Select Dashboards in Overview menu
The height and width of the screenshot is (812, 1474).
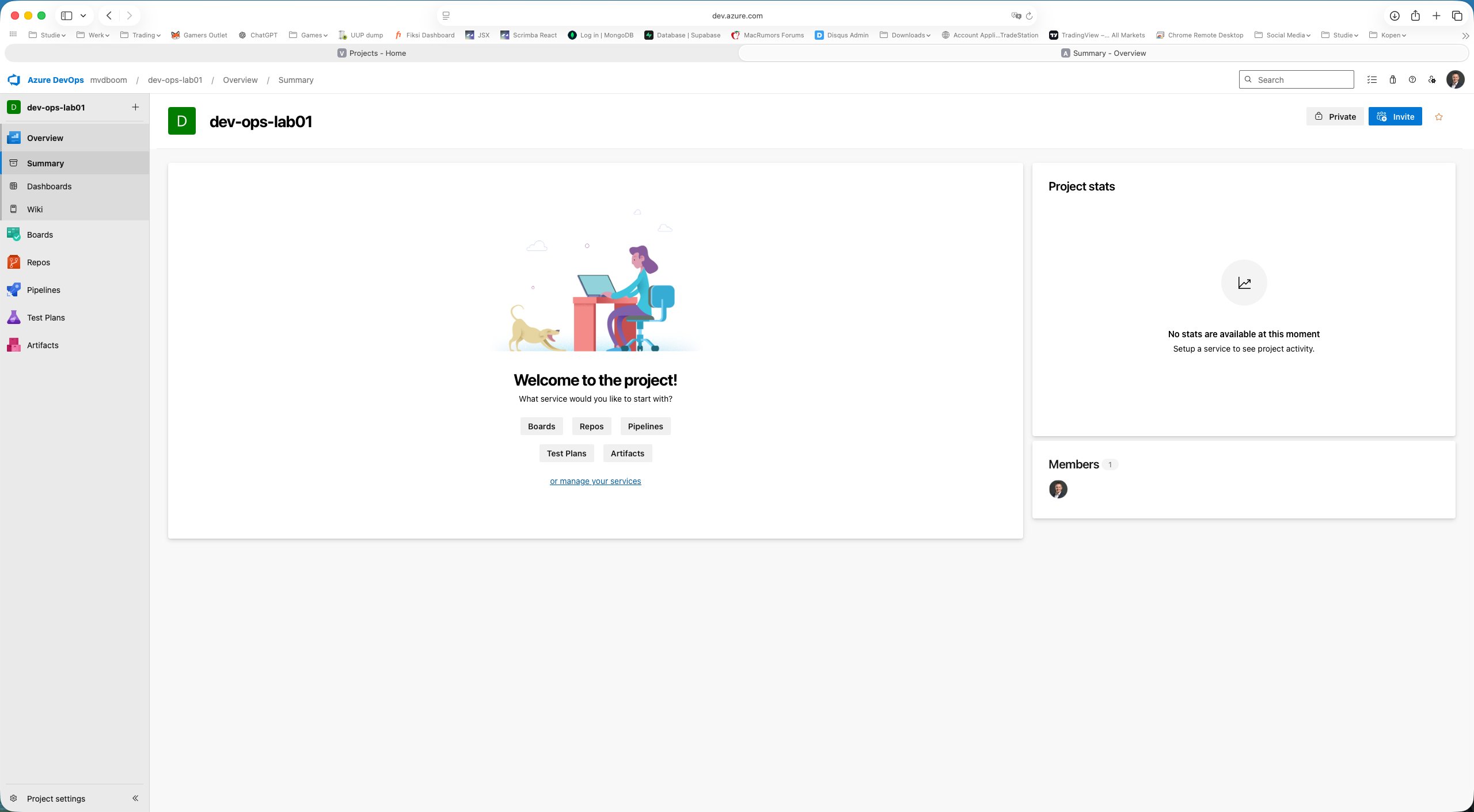49,186
